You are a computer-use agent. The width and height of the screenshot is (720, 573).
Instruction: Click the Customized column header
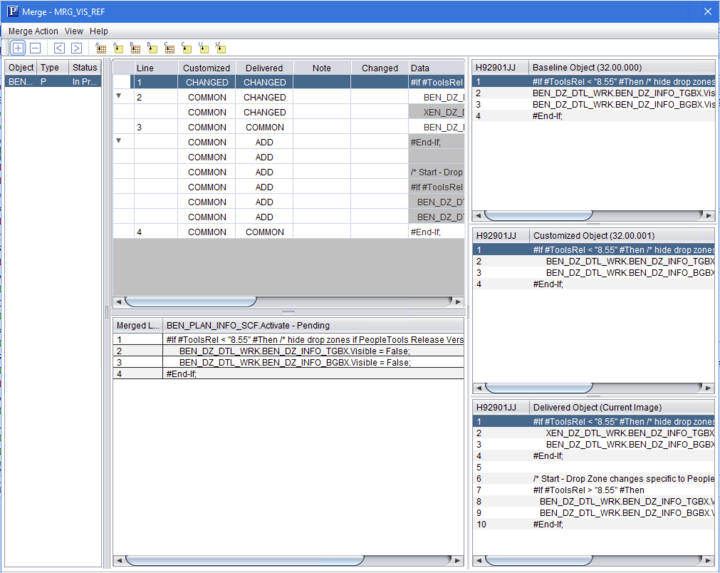(207, 68)
